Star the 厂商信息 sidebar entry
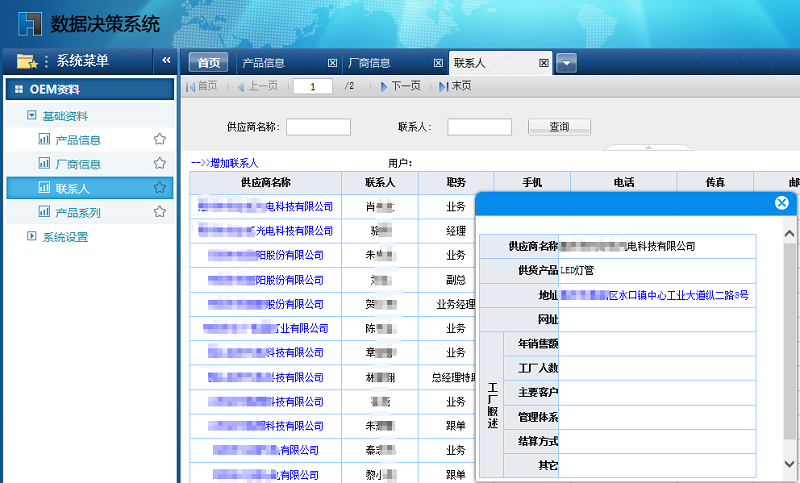 [x=160, y=163]
